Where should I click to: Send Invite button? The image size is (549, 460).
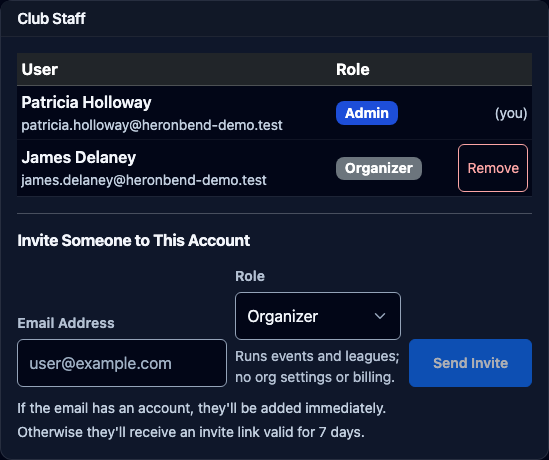(x=470, y=363)
